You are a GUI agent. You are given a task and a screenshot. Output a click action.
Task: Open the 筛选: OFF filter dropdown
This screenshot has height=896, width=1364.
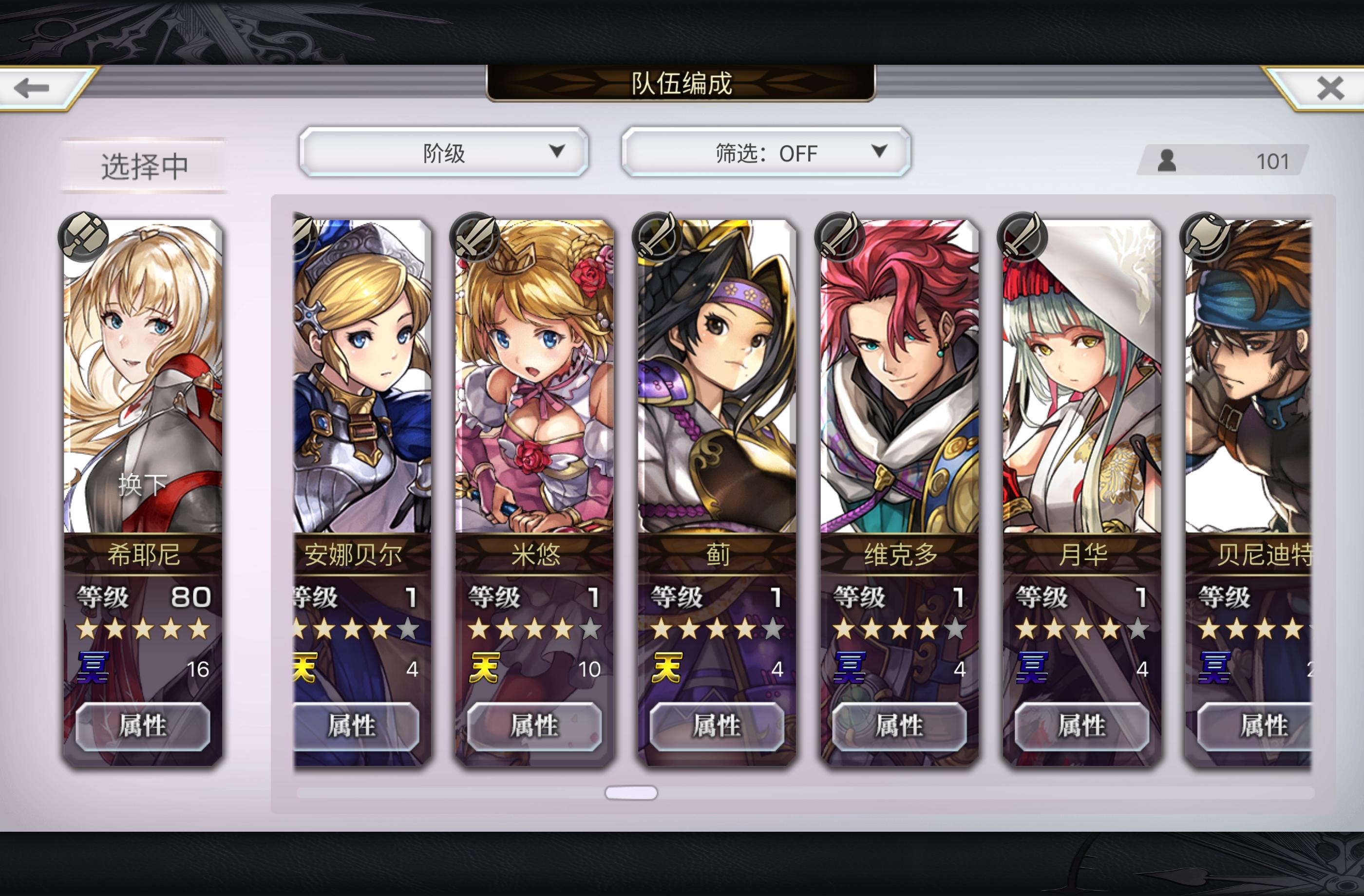tap(766, 152)
